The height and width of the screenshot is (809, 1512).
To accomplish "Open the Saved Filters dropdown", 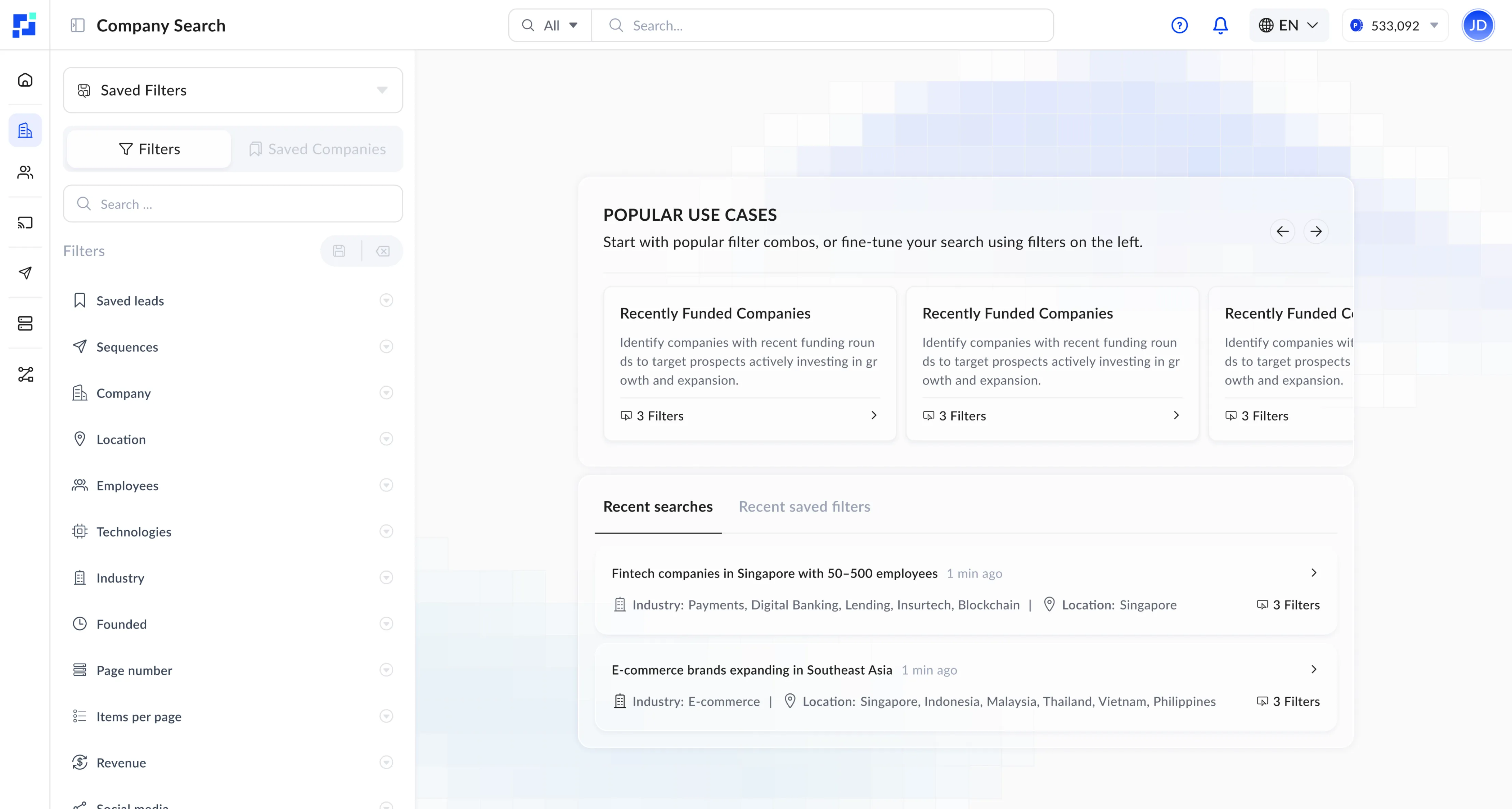I will 233,90.
